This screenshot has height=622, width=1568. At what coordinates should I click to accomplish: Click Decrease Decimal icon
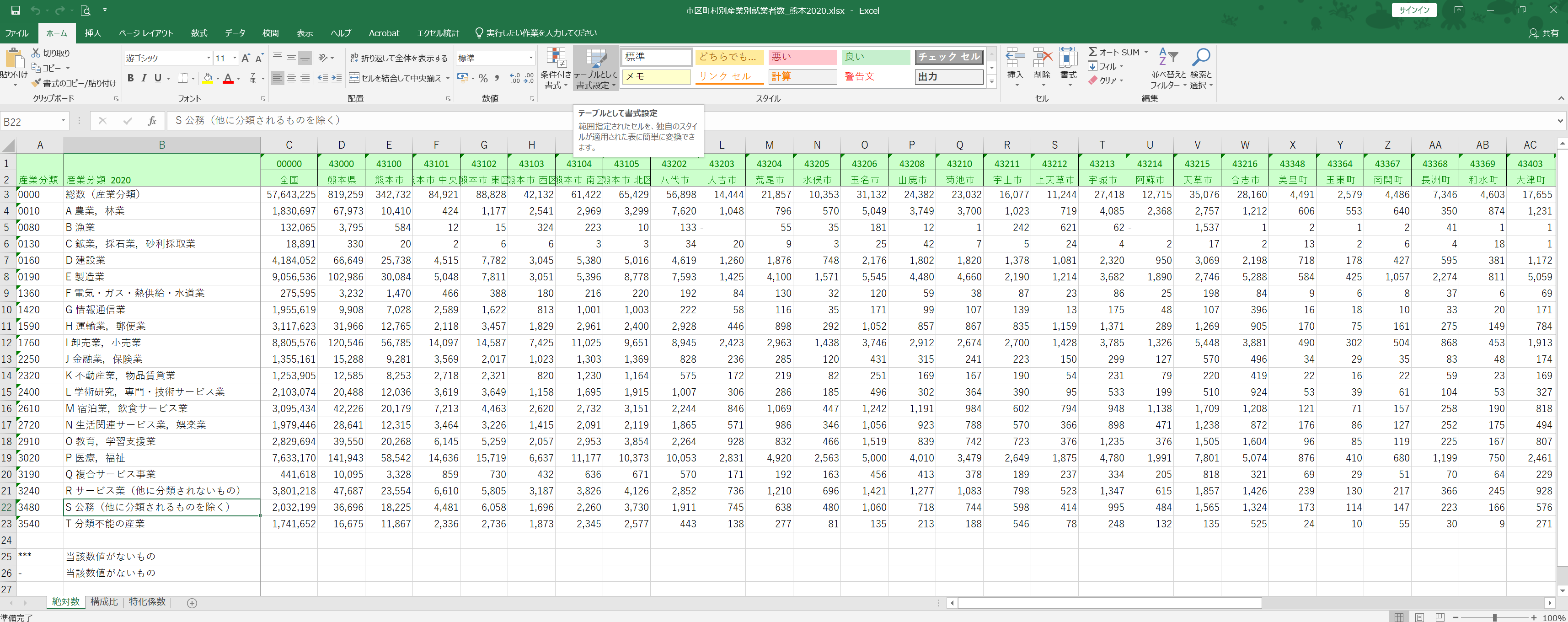click(529, 78)
